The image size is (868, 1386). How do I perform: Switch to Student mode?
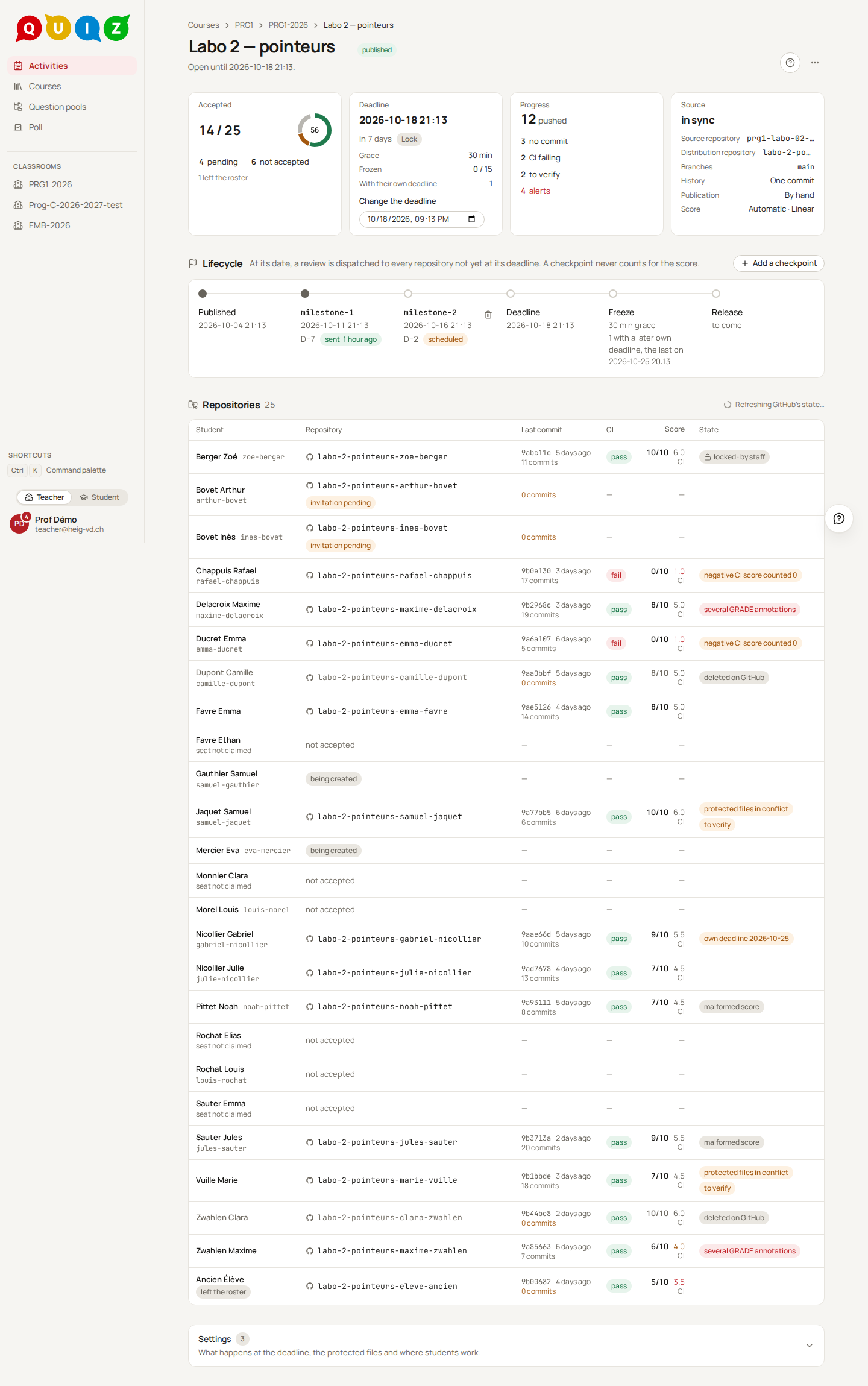99,497
